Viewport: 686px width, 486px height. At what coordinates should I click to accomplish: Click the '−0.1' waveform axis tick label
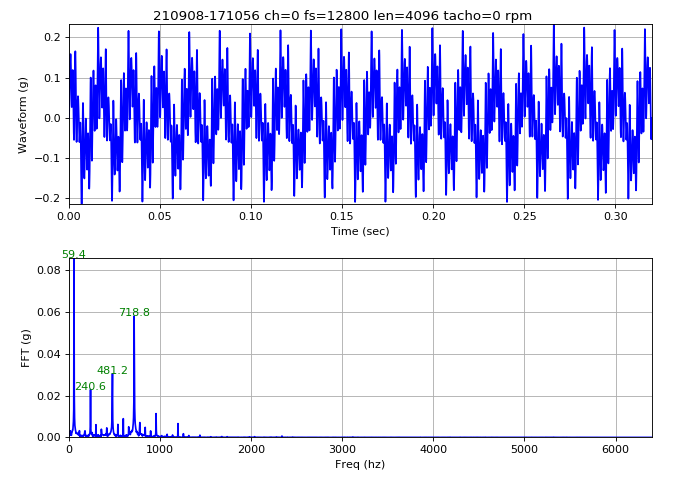point(47,158)
